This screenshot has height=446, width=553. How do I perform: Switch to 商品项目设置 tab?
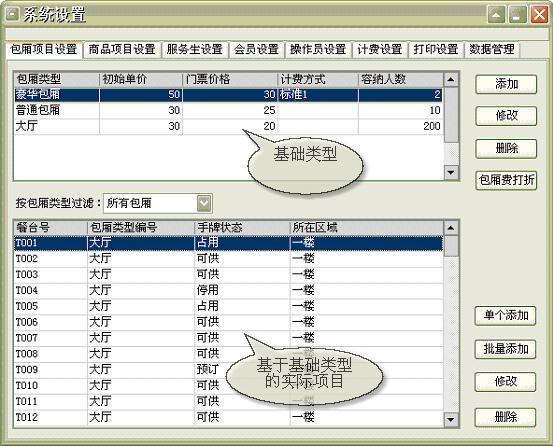coord(122,49)
